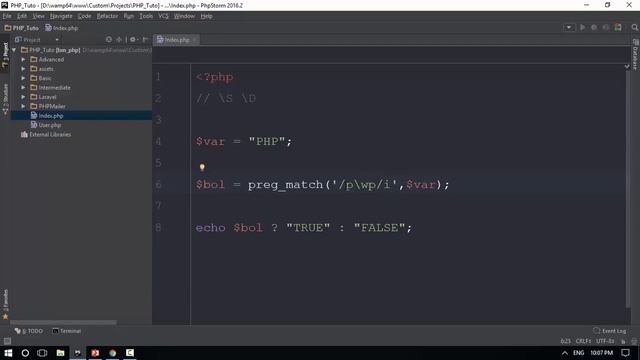This screenshot has height=360, width=640.
Task: Click the Debug bug icon in toolbar
Action: tap(594, 27)
